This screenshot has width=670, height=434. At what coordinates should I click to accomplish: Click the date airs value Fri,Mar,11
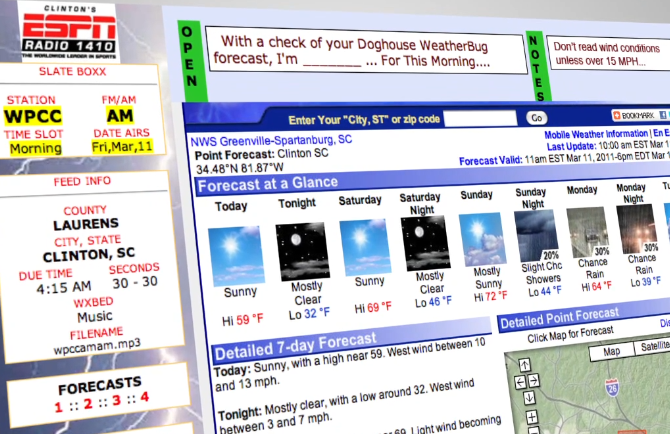click(x=122, y=147)
